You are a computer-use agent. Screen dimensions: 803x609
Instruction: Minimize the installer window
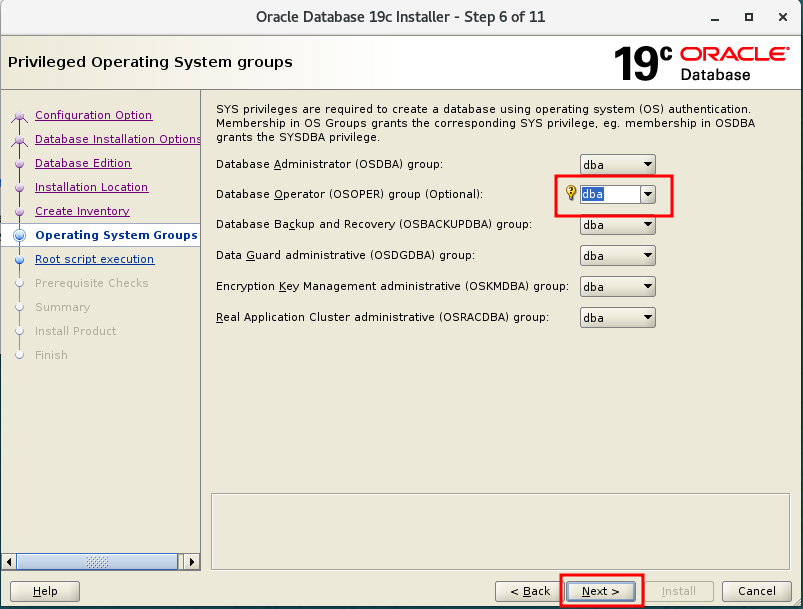click(x=715, y=17)
